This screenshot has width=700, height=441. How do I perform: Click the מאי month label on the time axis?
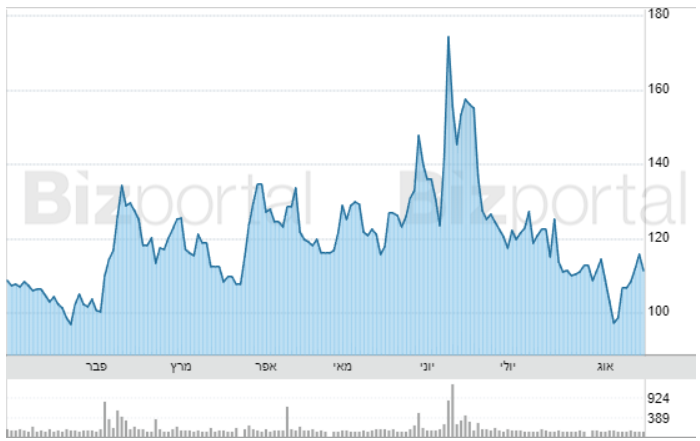tap(342, 367)
